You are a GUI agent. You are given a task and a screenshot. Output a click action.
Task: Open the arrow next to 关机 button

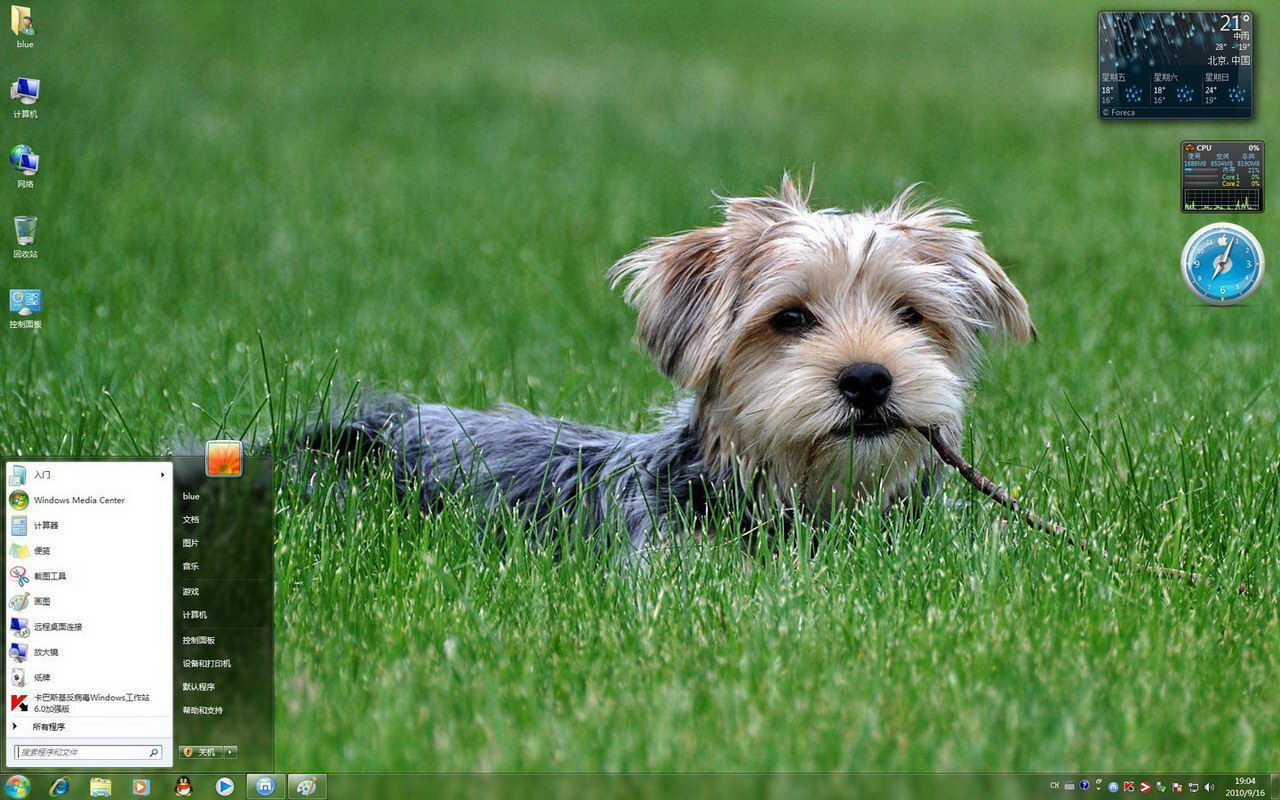230,752
